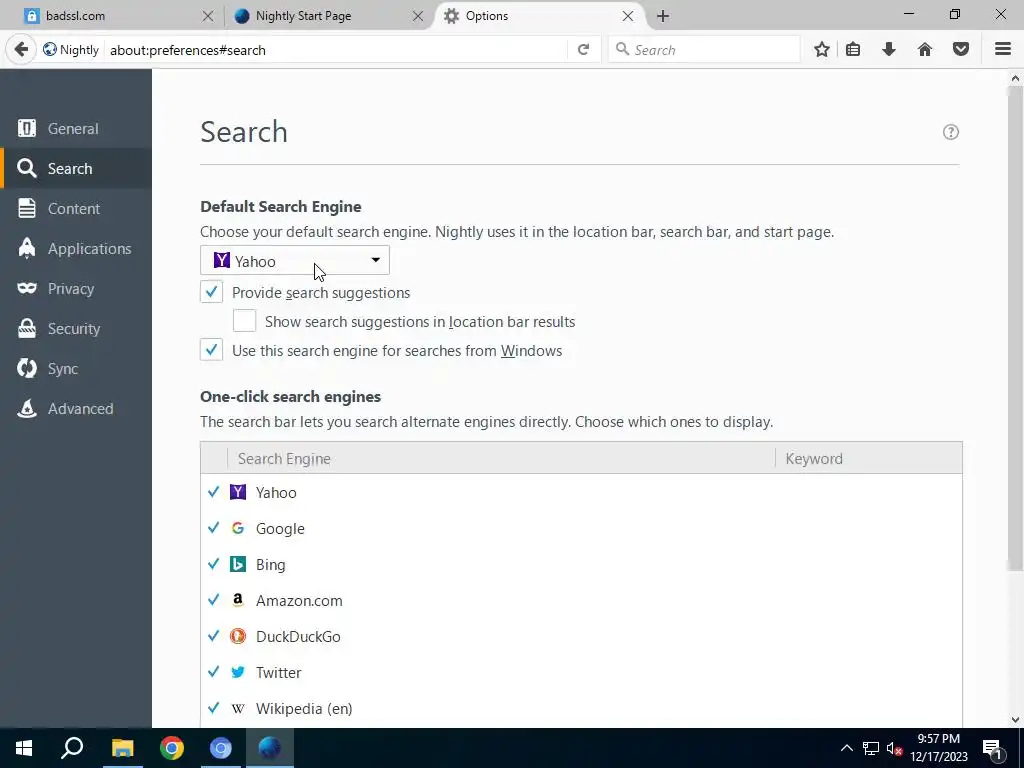Reload the current page
The image size is (1024, 768).
(583, 50)
